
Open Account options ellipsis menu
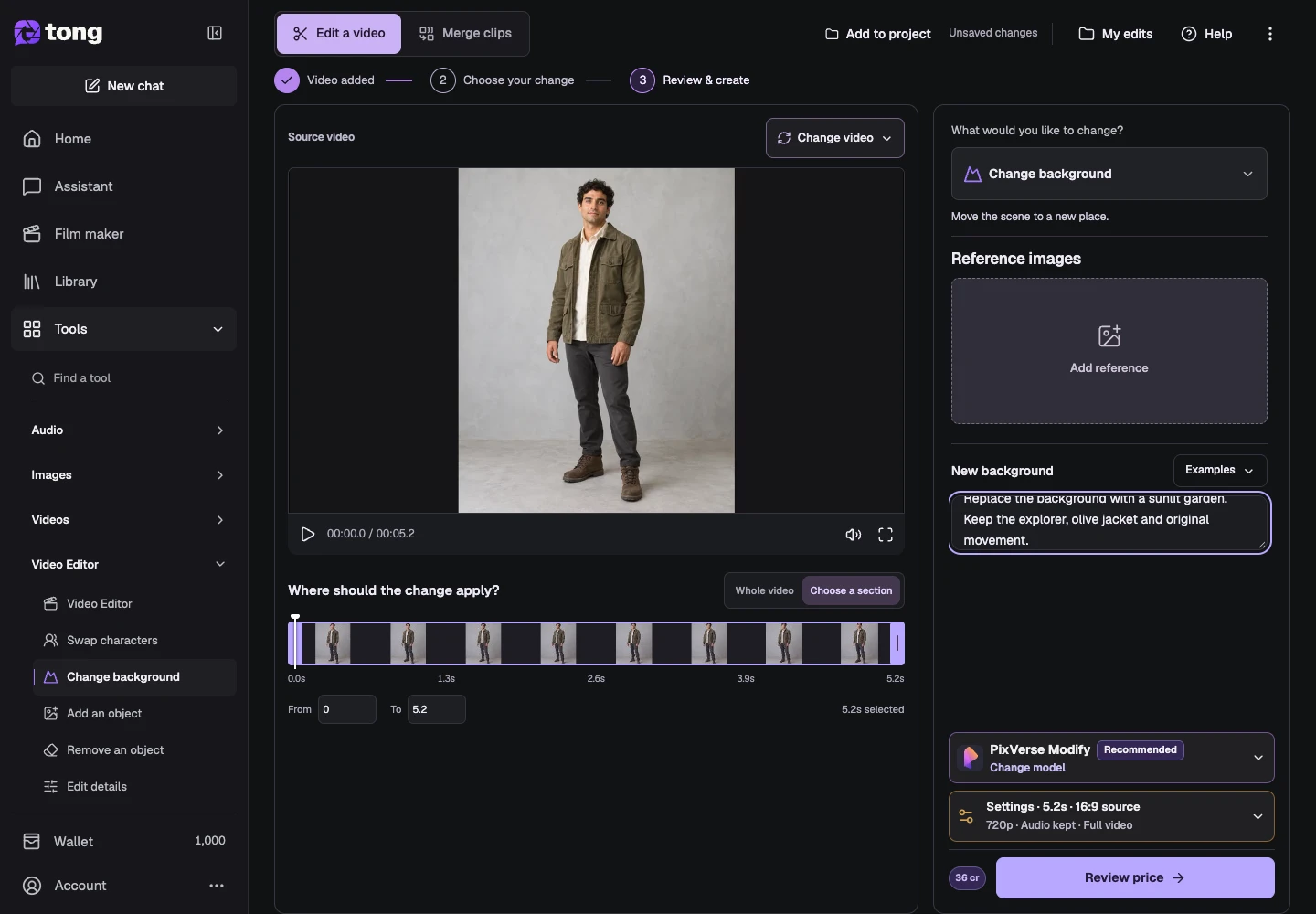217,886
